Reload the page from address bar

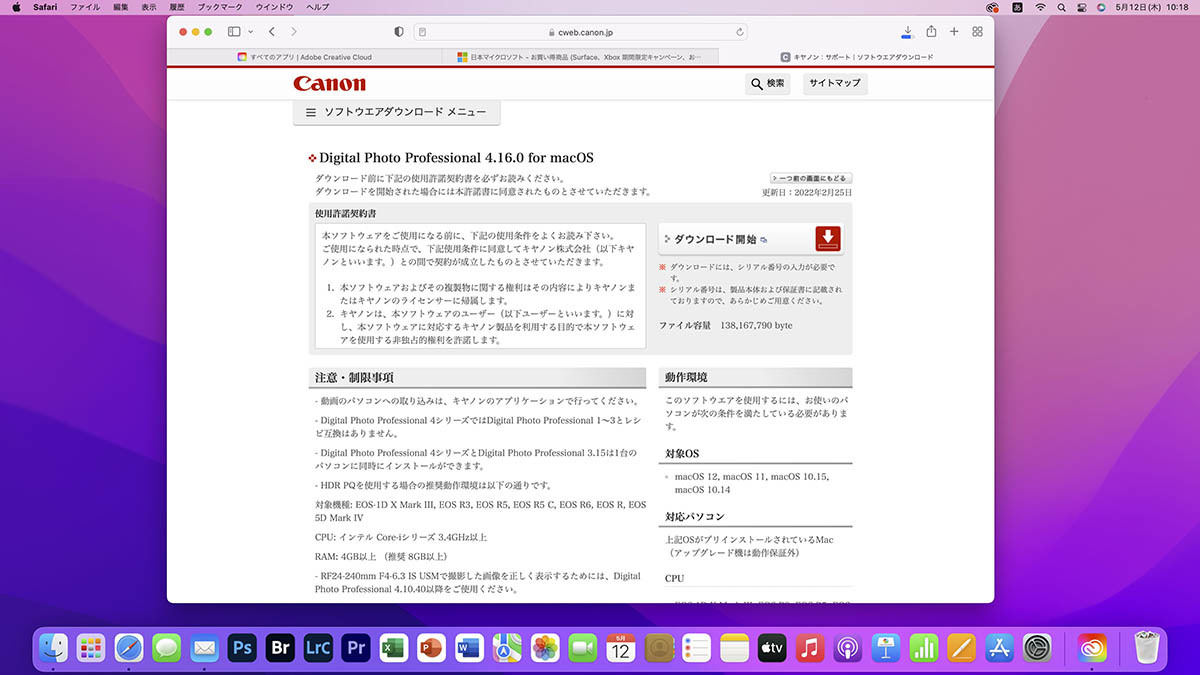pos(740,32)
